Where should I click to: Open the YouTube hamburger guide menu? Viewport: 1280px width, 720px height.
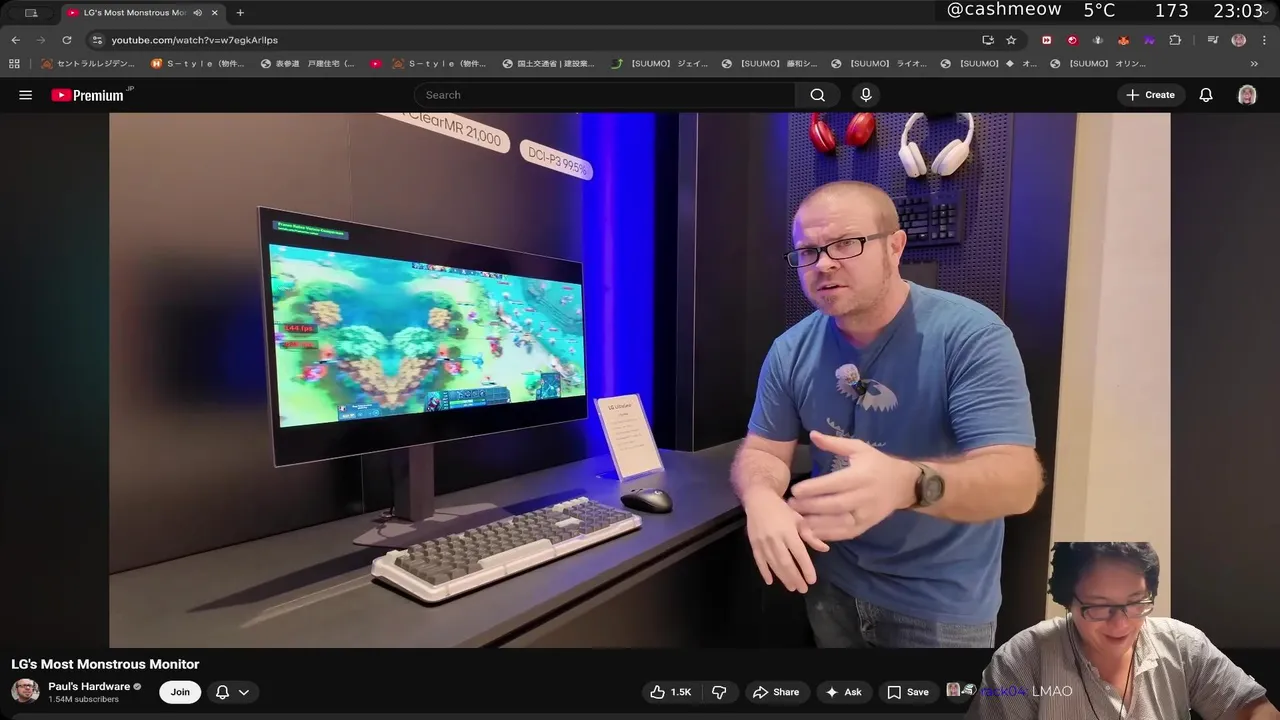coord(26,95)
